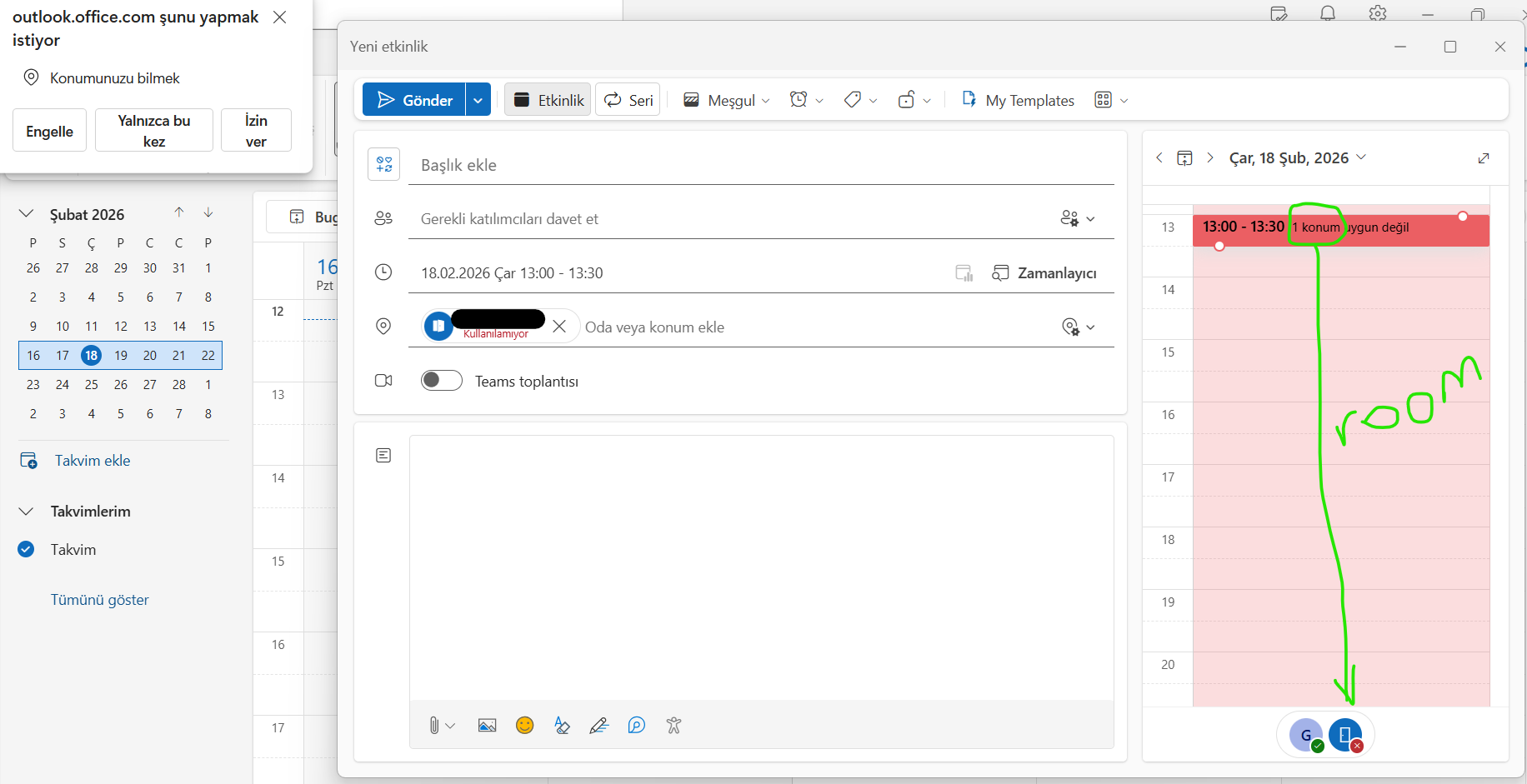Expand the side calendar panel
The image size is (1527, 784).
pyautogui.click(x=1484, y=158)
